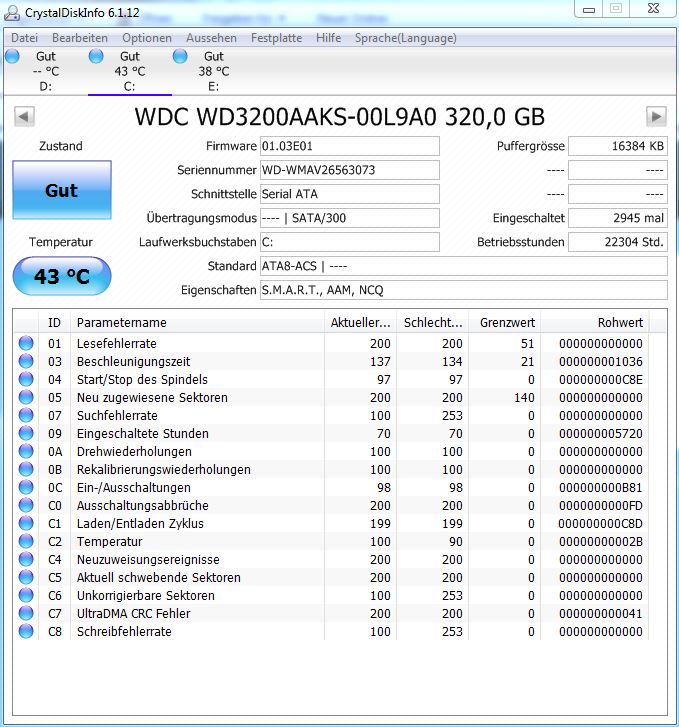679x727 pixels.
Task: Select the Neu zugewiesene Sektoren text
Action: pos(152,397)
